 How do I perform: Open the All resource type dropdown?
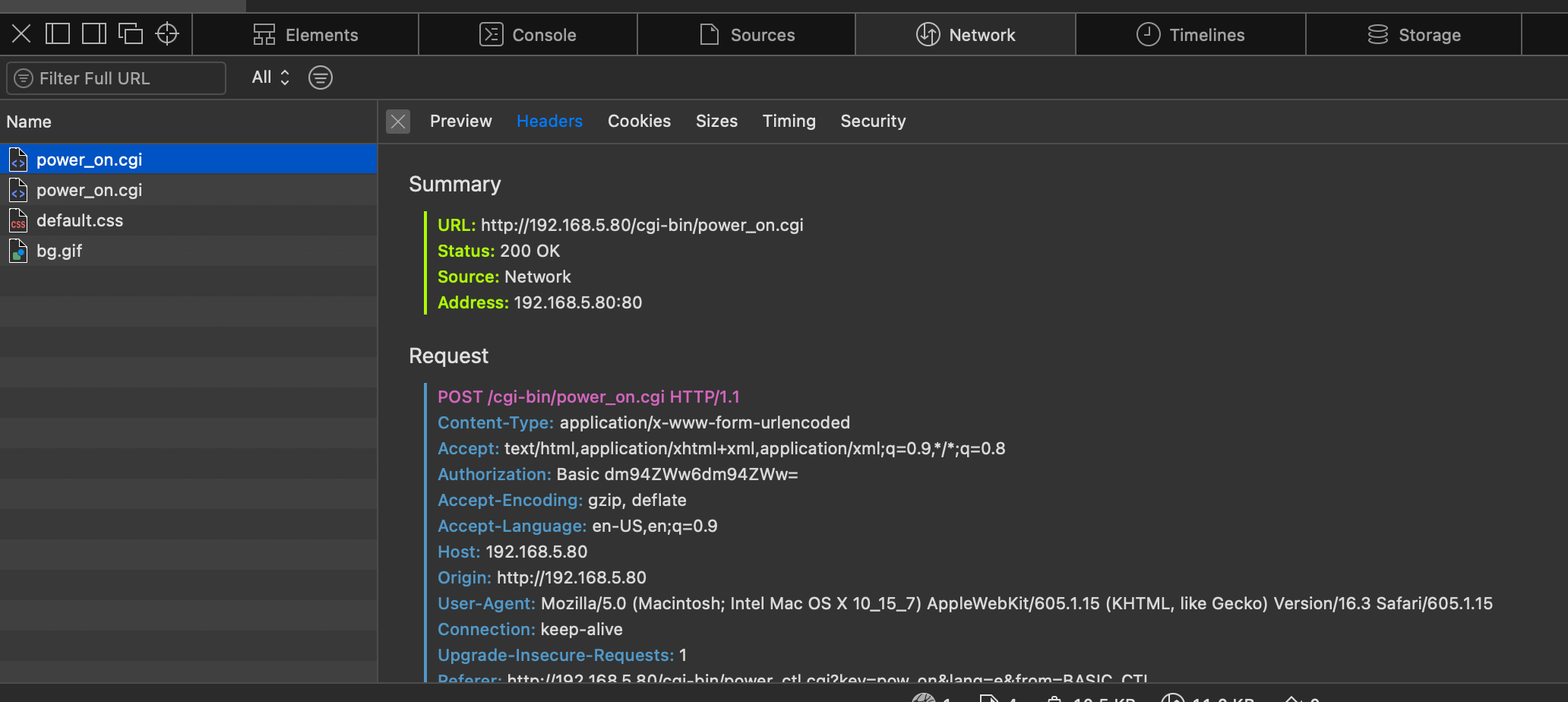[270, 77]
